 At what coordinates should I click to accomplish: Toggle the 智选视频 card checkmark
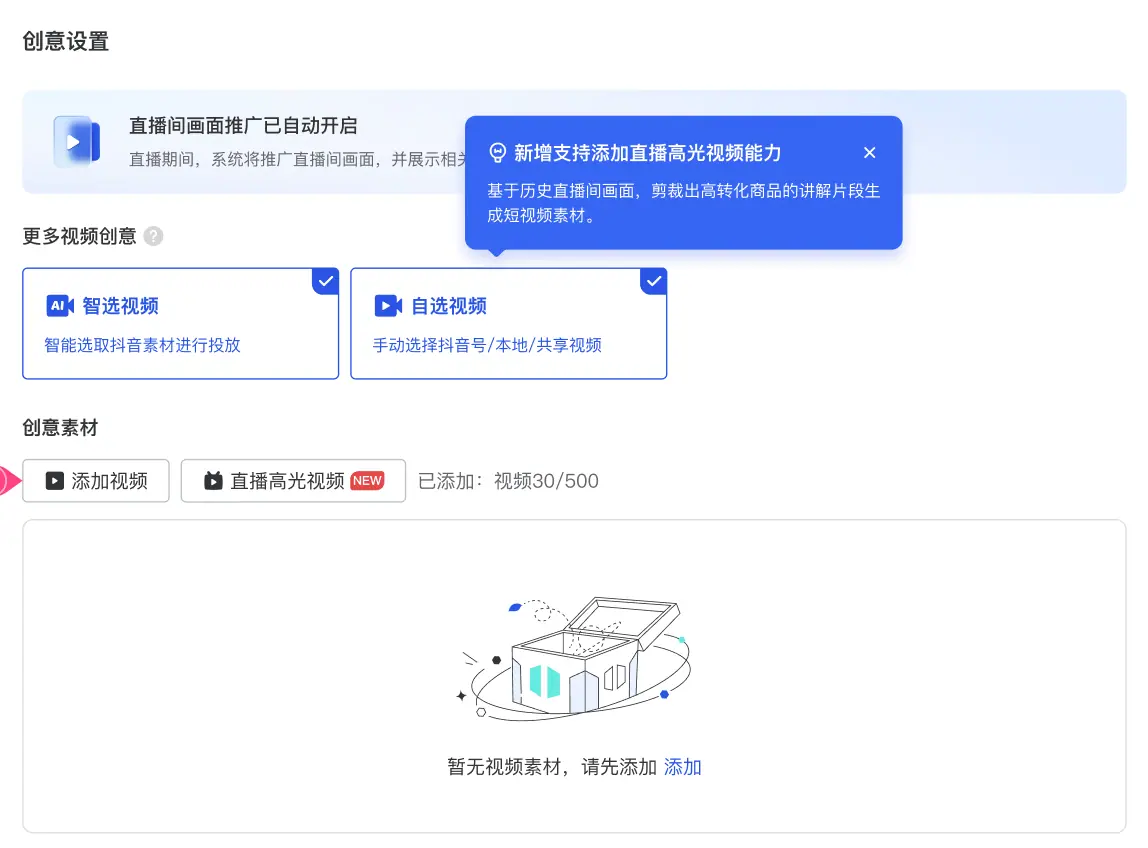(x=326, y=281)
